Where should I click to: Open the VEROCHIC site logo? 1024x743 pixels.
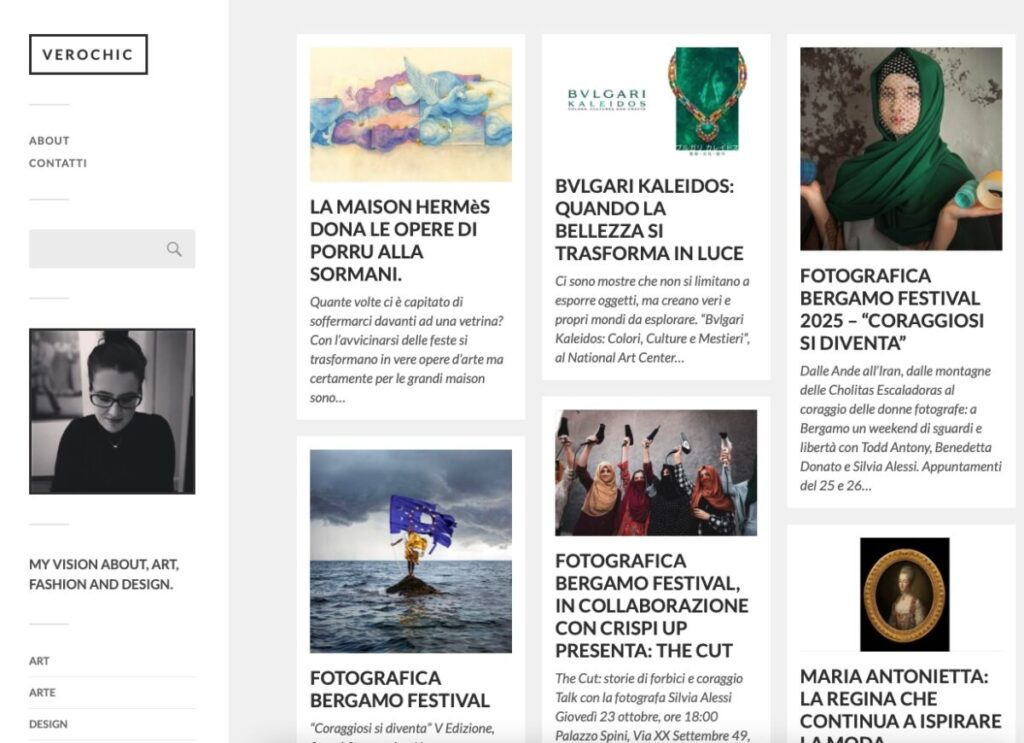point(88,54)
